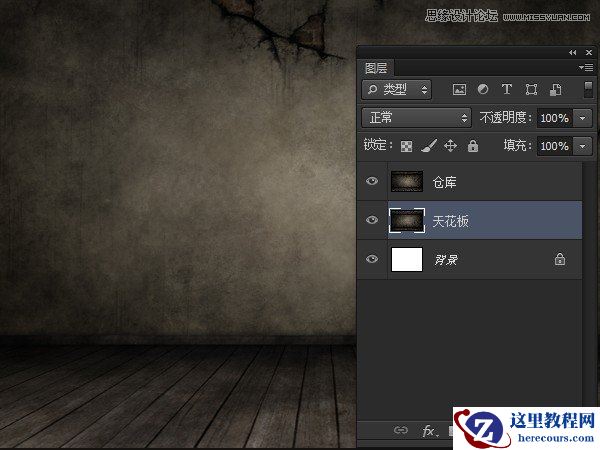Screen dimensions: 600x450
Task: Select the white 背景 layer thumbnail
Action: click(407, 259)
